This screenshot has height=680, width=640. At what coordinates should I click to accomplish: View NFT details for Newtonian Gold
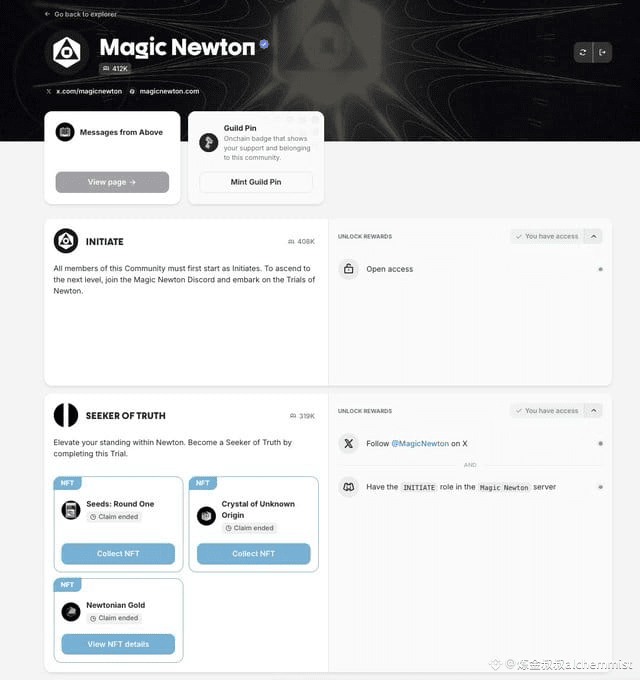[x=118, y=644]
